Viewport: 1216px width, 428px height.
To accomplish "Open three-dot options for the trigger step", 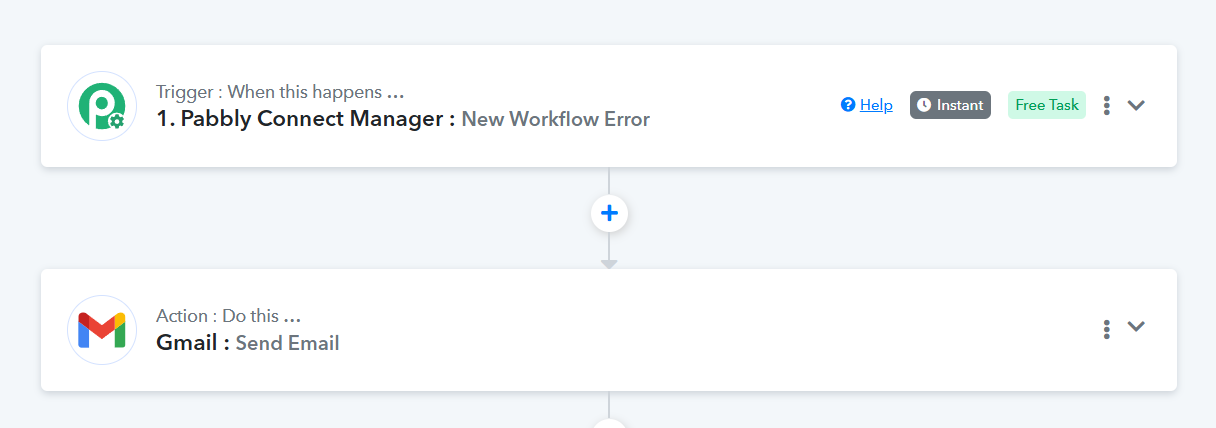I will point(1106,105).
